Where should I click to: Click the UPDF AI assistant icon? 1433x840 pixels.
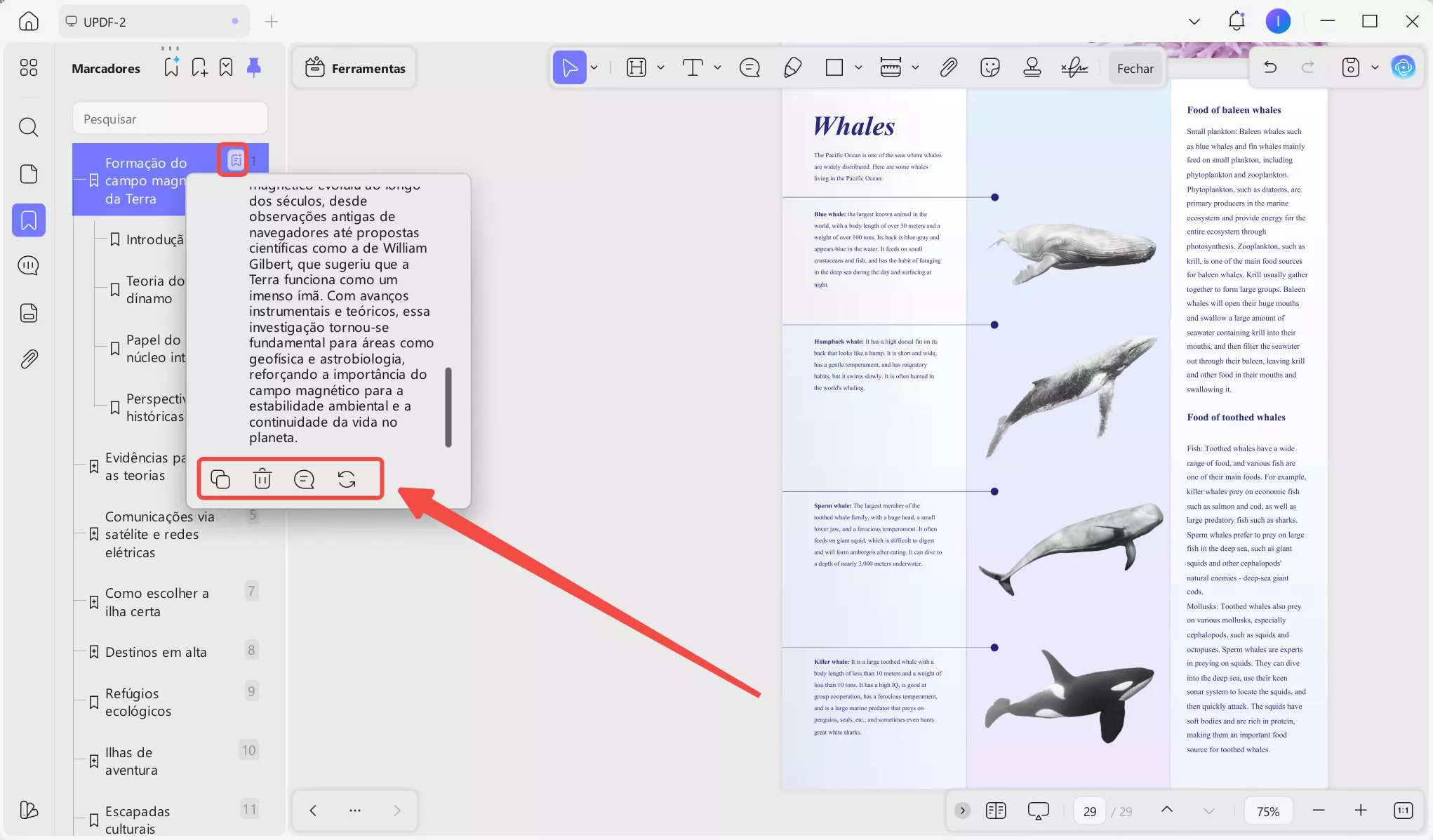click(x=1403, y=67)
